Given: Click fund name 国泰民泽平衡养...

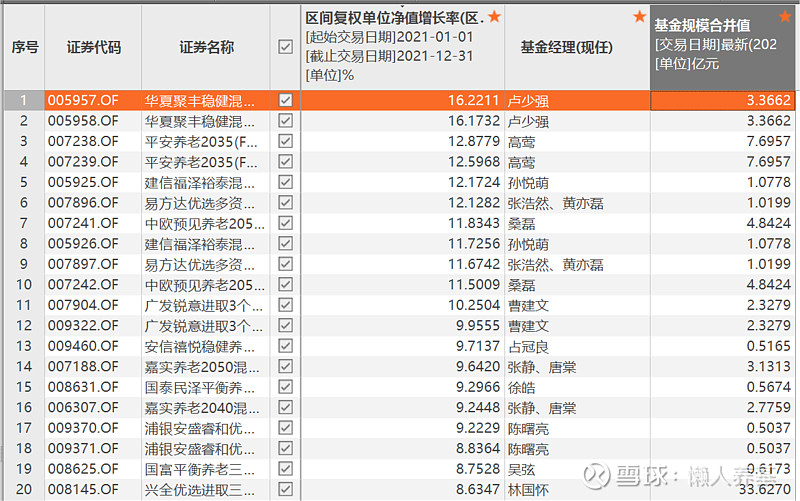Looking at the screenshot, I should pos(199,387).
